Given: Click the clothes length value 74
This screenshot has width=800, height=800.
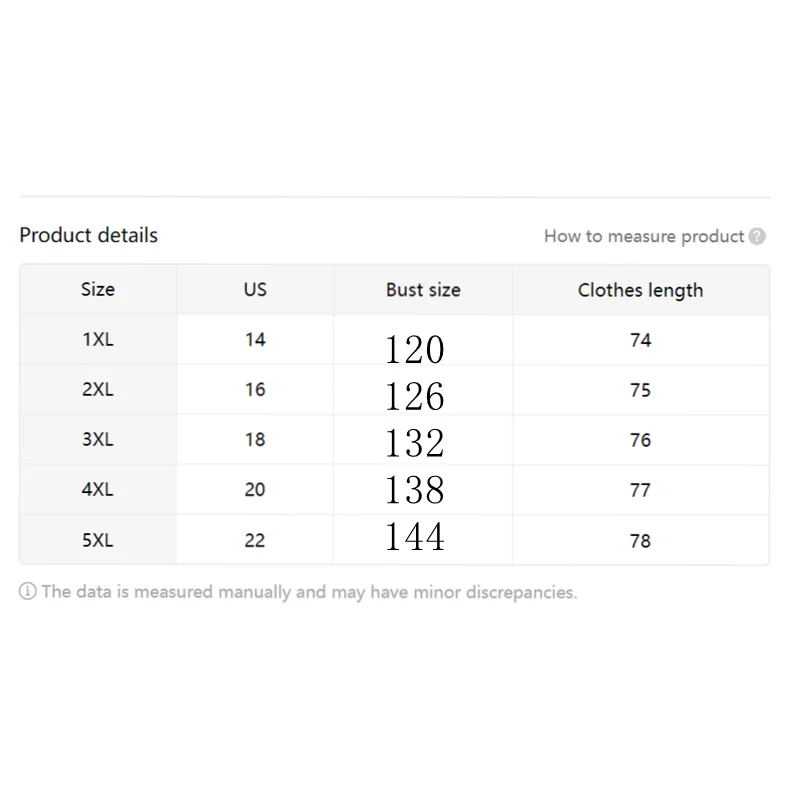Looking at the screenshot, I should (x=640, y=340).
